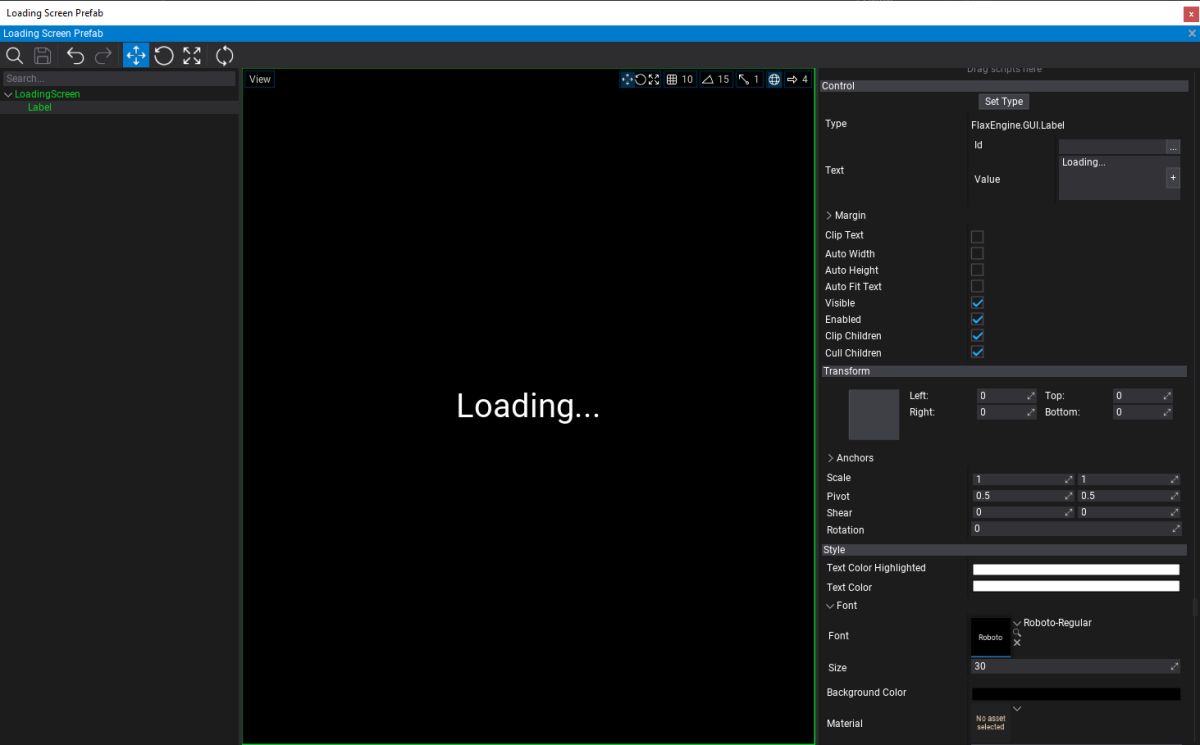Click slider arrow icon in Left field

(1031, 396)
